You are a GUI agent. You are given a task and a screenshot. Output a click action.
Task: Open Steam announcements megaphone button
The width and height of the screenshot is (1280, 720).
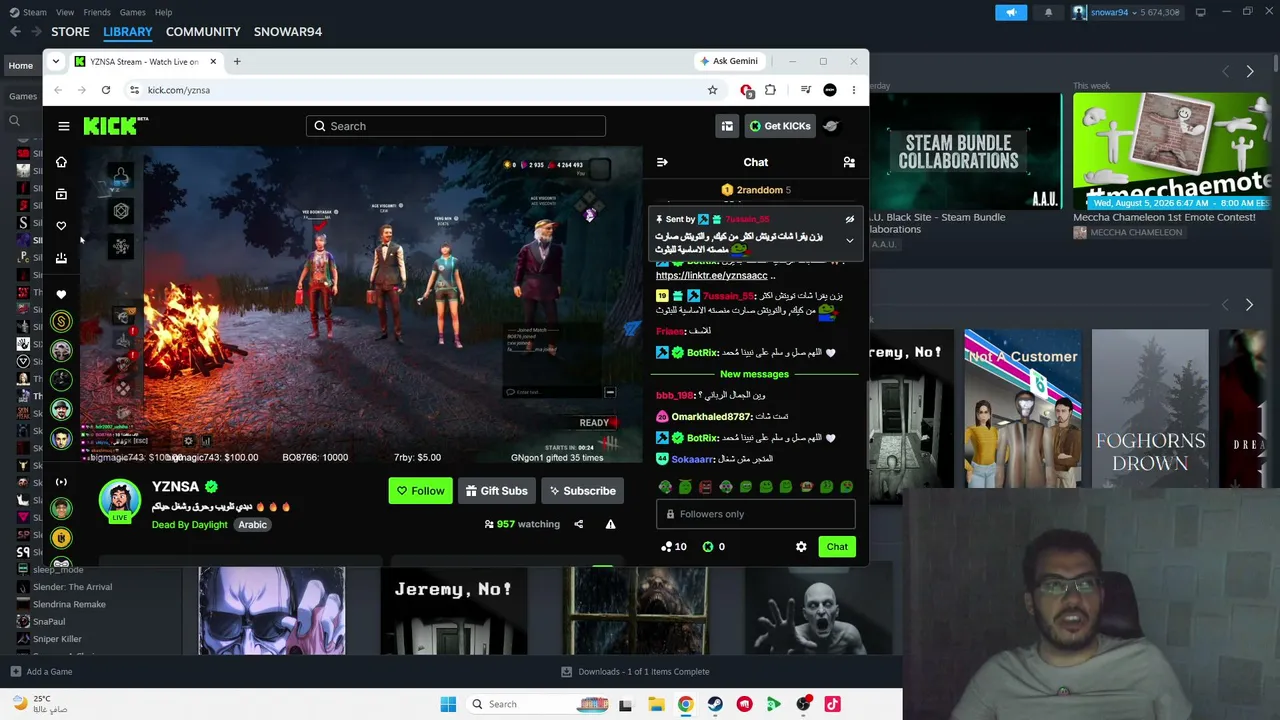[1011, 12]
